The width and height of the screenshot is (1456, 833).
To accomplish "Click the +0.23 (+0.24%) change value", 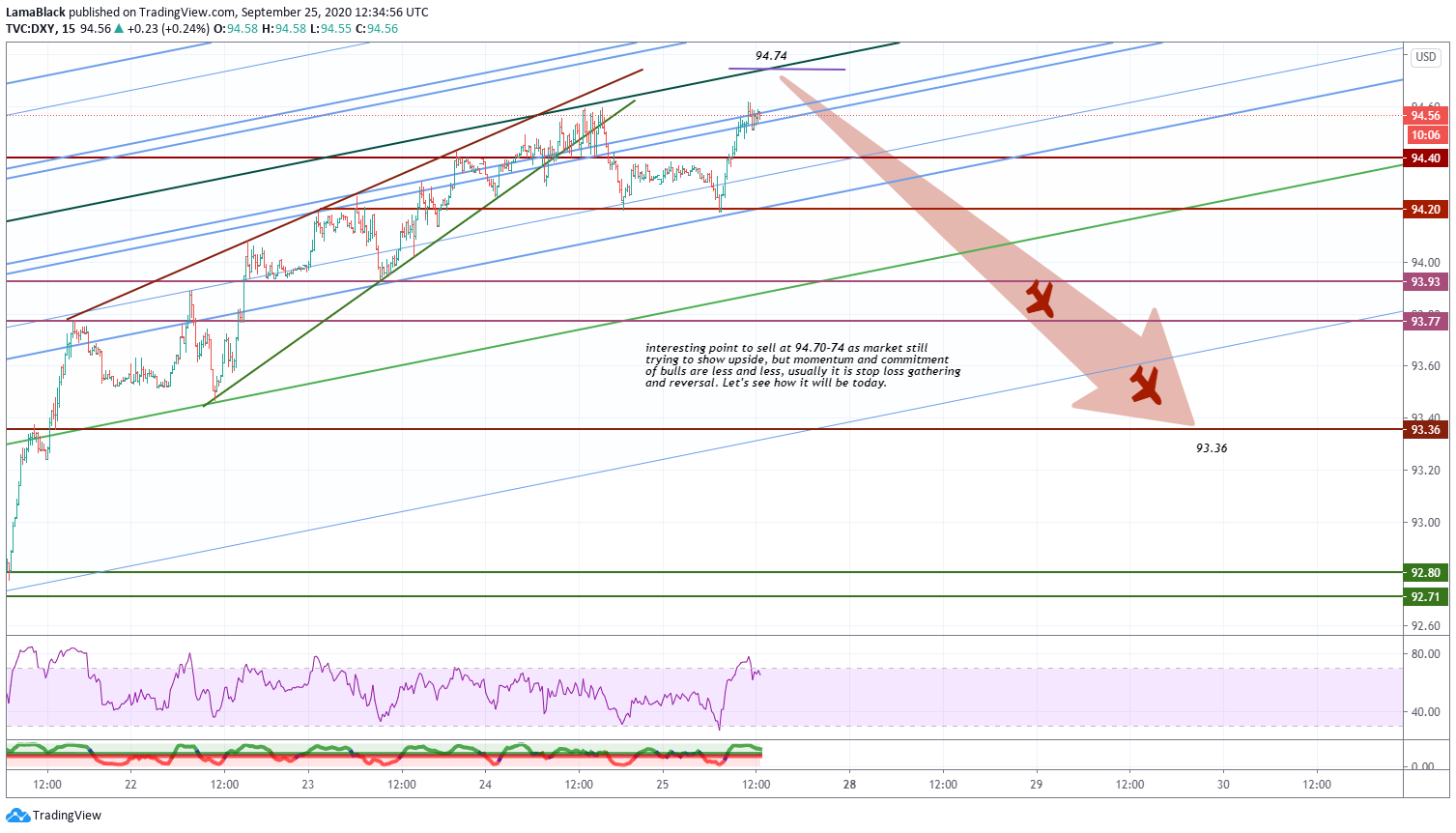I will [x=167, y=29].
